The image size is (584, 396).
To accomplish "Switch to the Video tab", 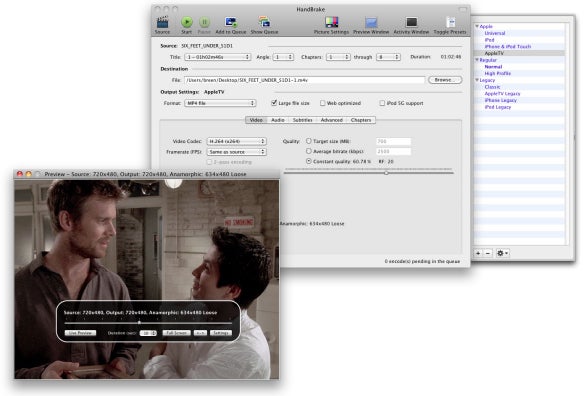I will [256, 120].
